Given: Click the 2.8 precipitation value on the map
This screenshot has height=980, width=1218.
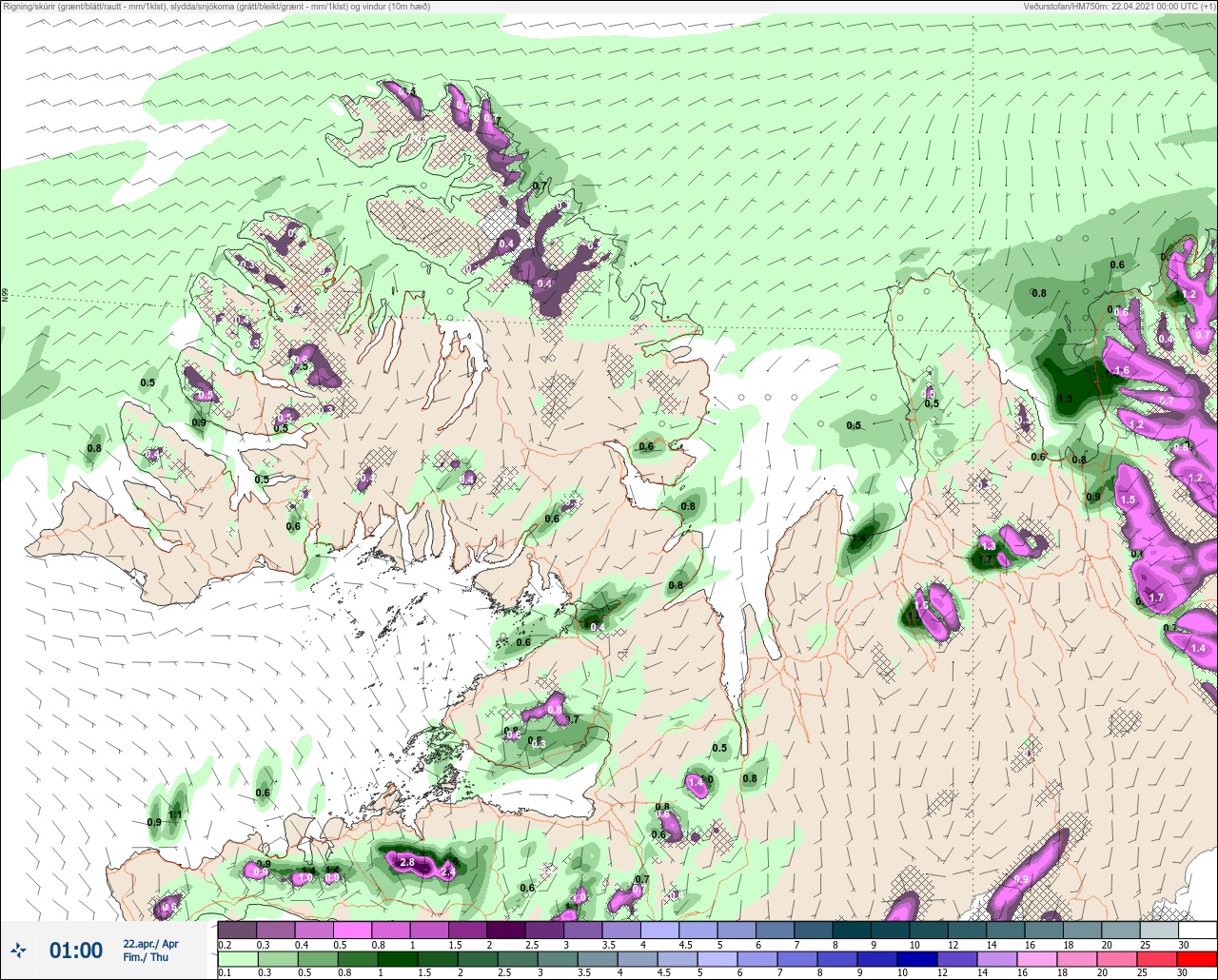Looking at the screenshot, I should (406, 861).
